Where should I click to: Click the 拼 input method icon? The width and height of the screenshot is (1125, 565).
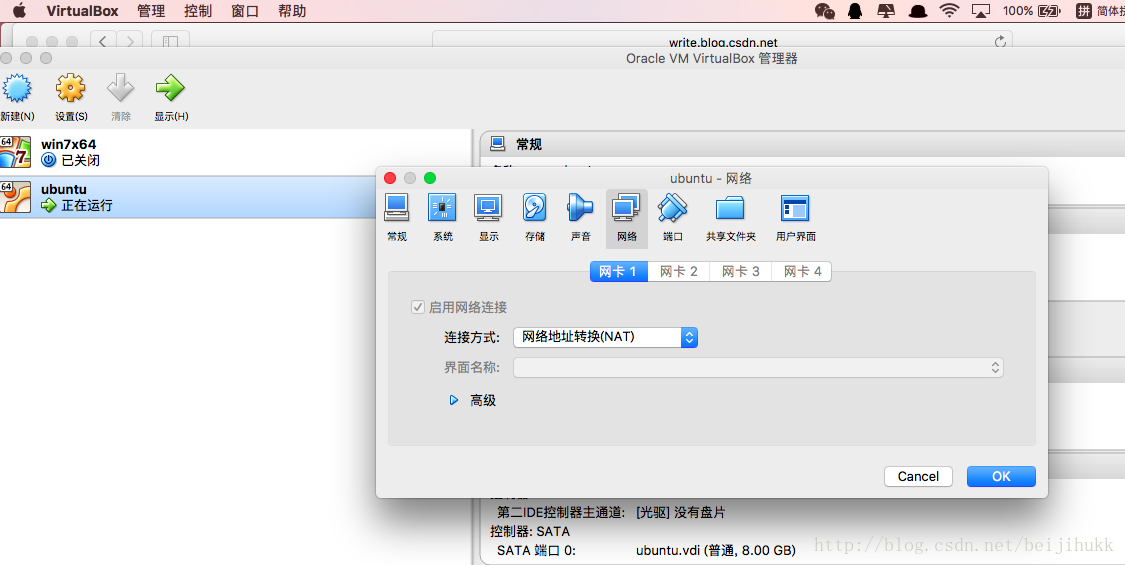(x=1083, y=11)
